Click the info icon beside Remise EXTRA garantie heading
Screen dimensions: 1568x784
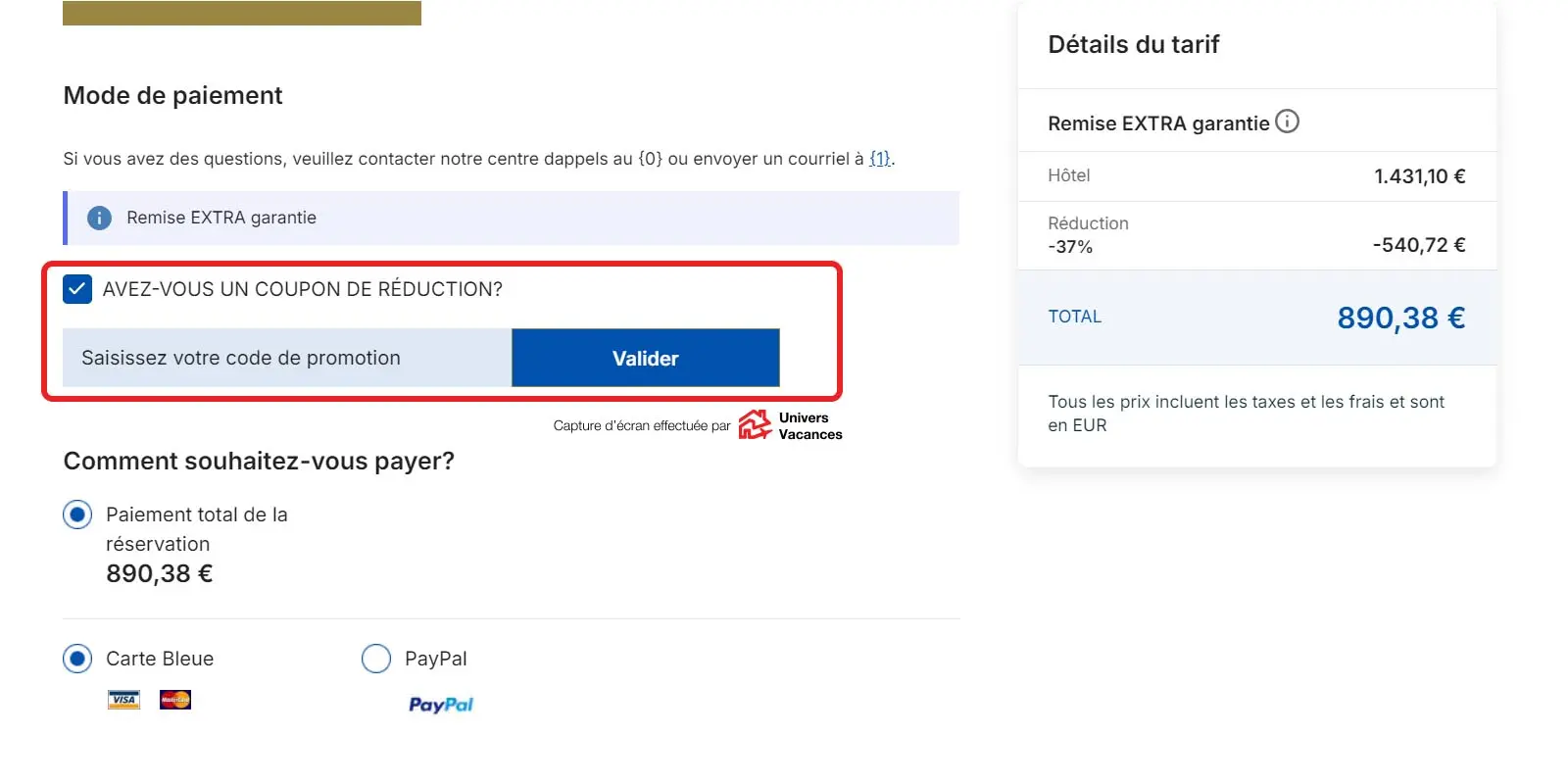(1287, 122)
